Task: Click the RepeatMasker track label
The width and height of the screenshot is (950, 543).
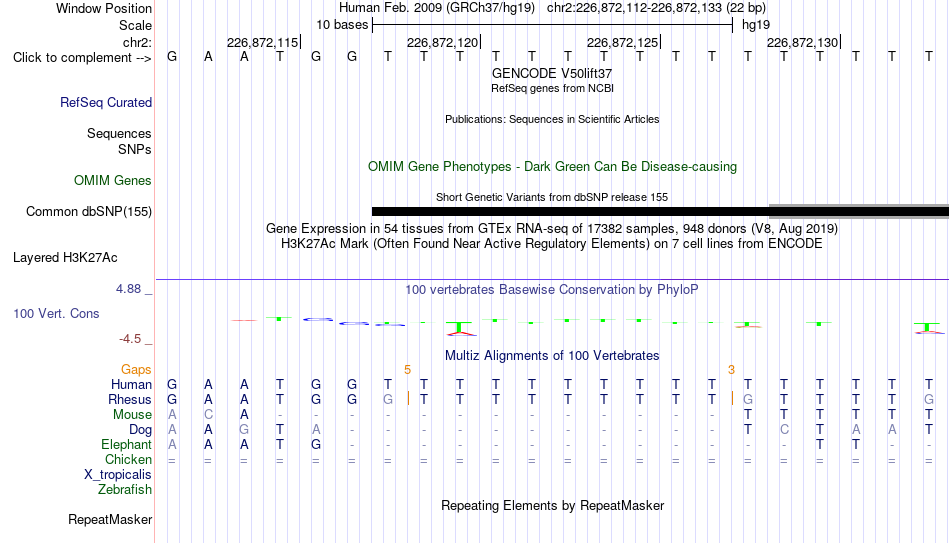Action: pos(110,519)
